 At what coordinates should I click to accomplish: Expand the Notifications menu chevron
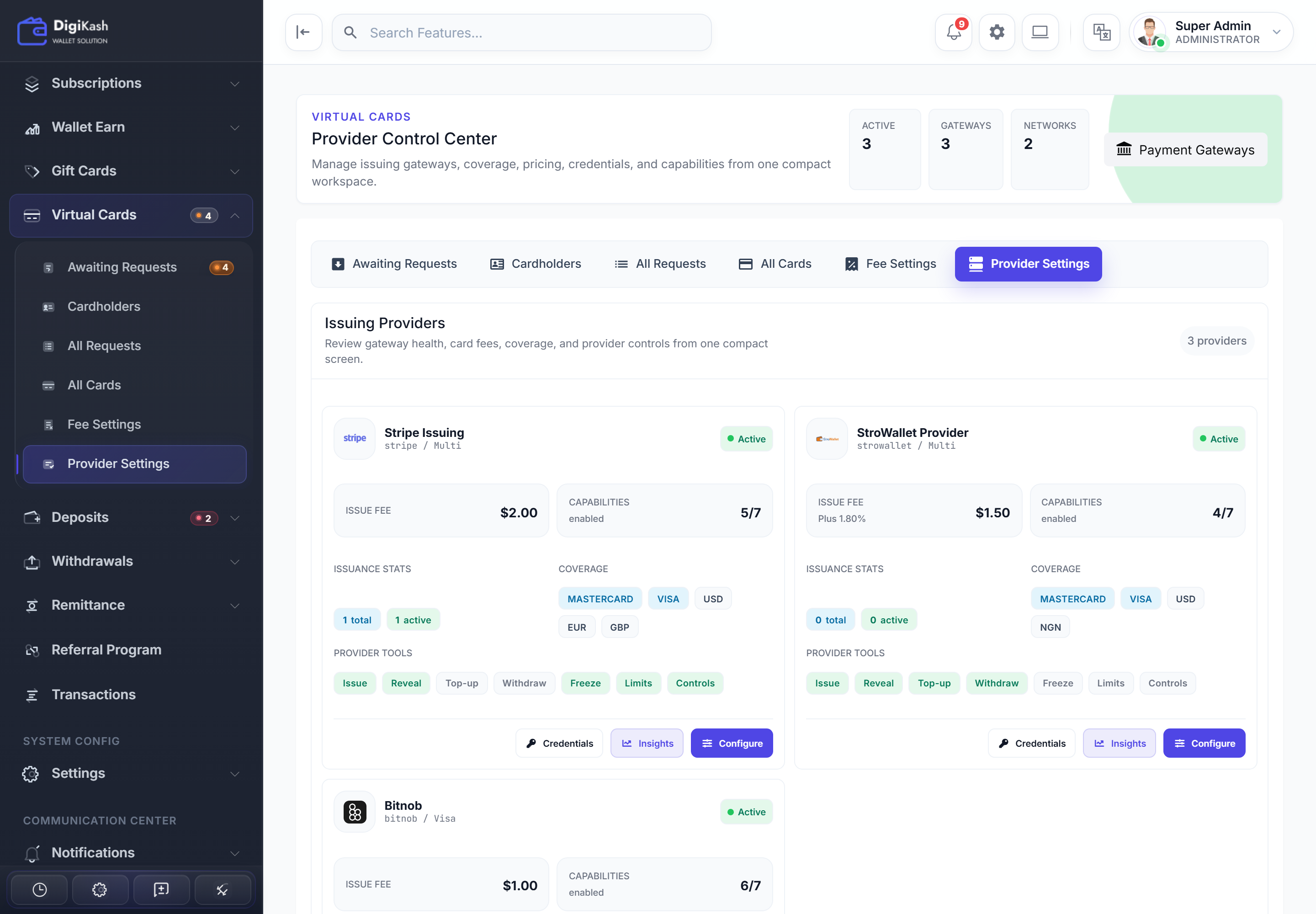[235, 853]
